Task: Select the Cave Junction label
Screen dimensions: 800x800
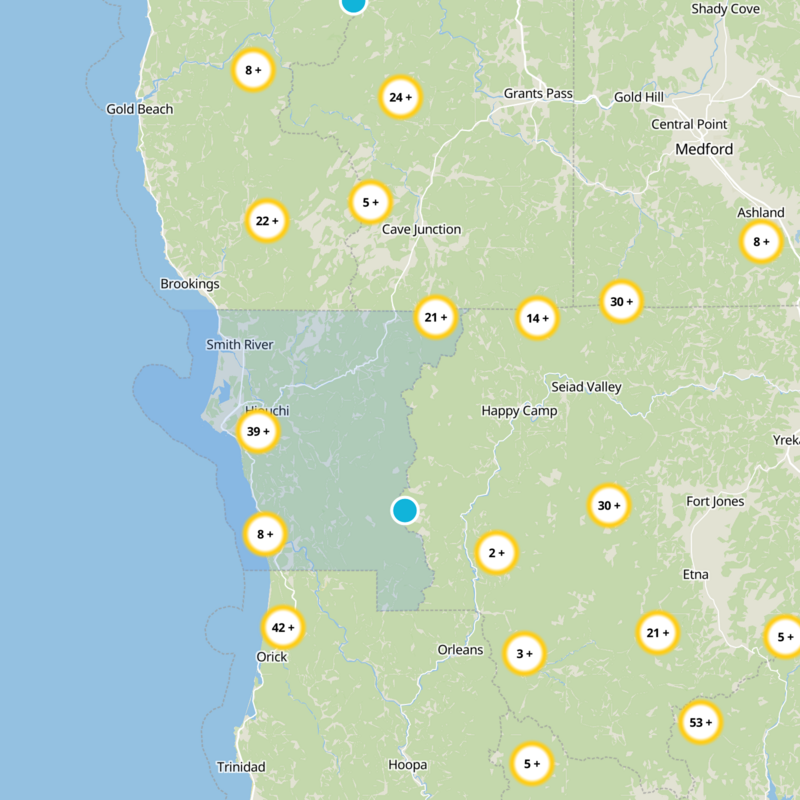Action: tap(421, 230)
